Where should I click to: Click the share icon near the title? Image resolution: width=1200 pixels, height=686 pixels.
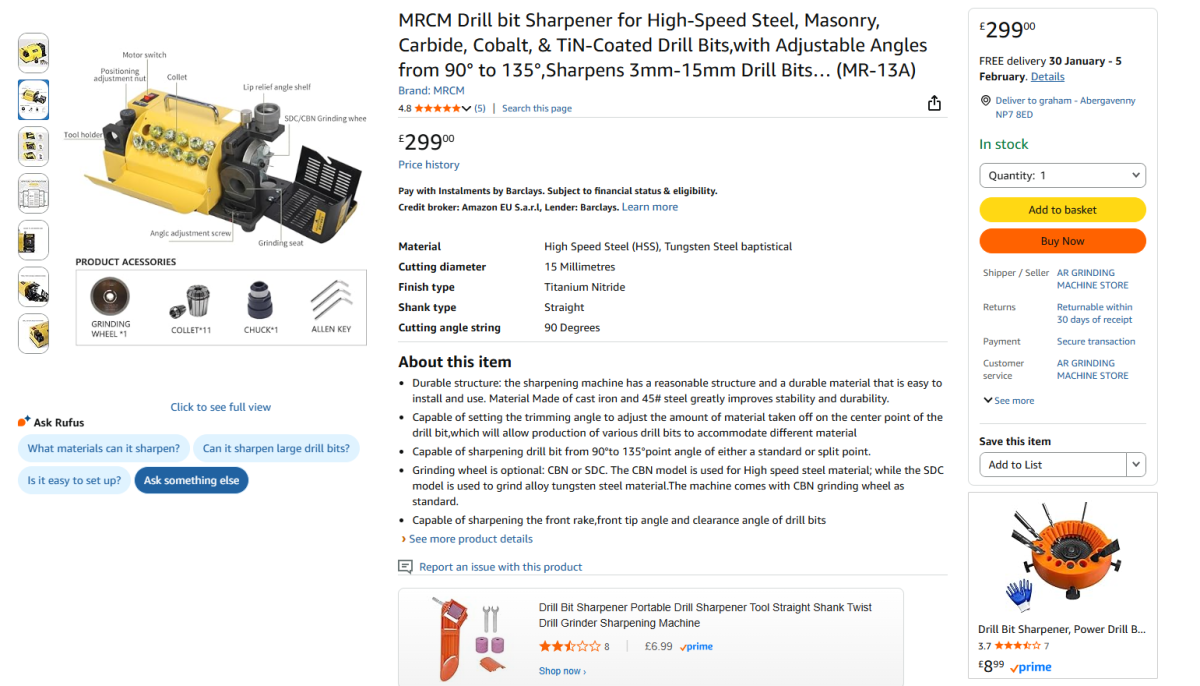pos(934,104)
